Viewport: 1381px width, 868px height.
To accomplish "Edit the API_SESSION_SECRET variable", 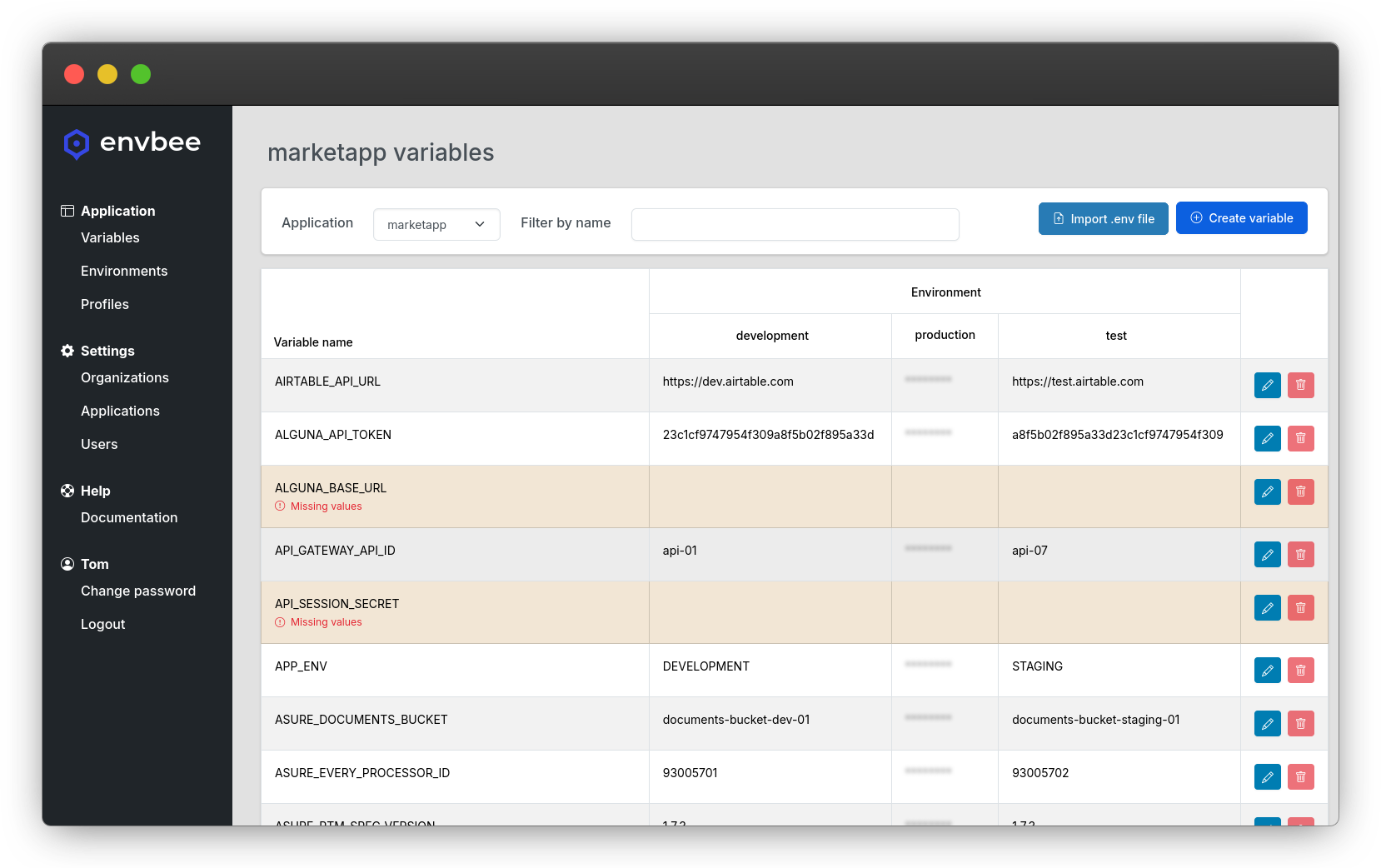I will click(x=1267, y=607).
